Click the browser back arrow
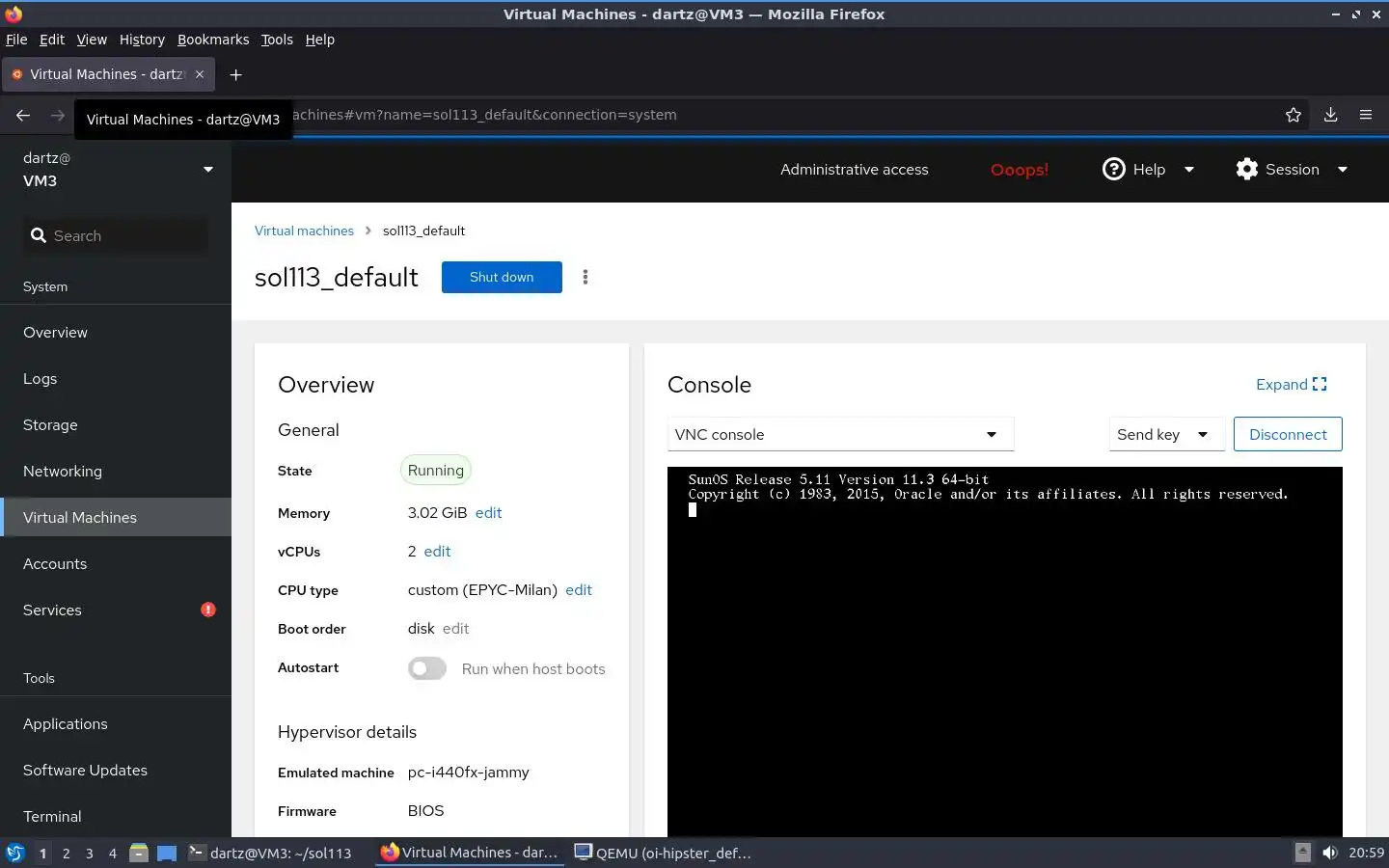Viewport: 1389px width, 868px height. click(23, 115)
